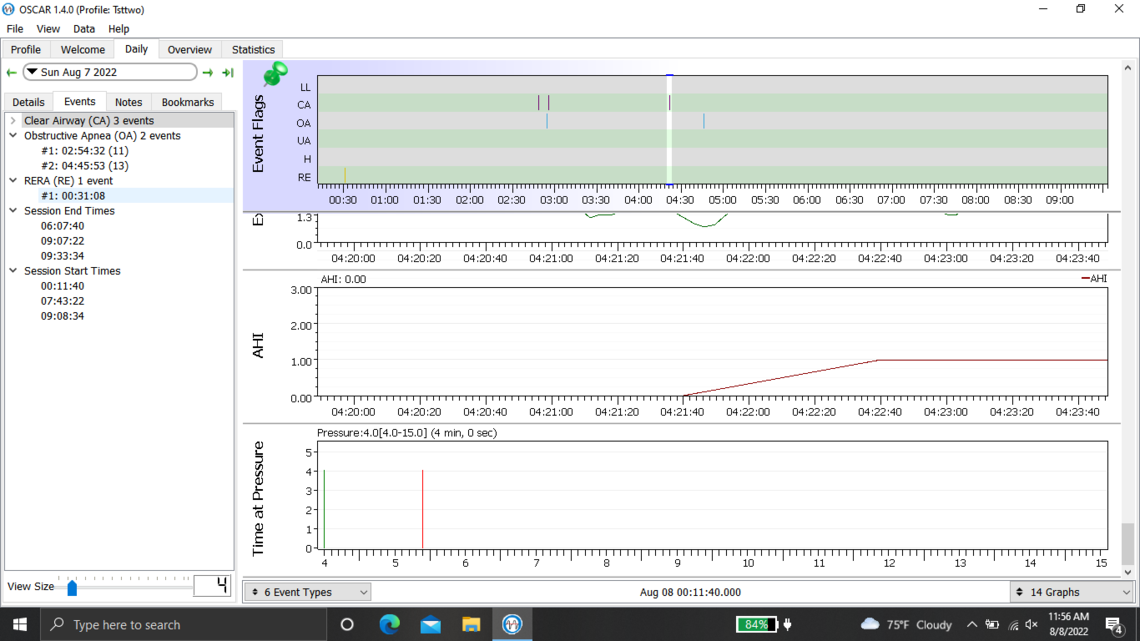
Task: Open File Explorer from taskbar
Action: pyautogui.click(x=471, y=624)
